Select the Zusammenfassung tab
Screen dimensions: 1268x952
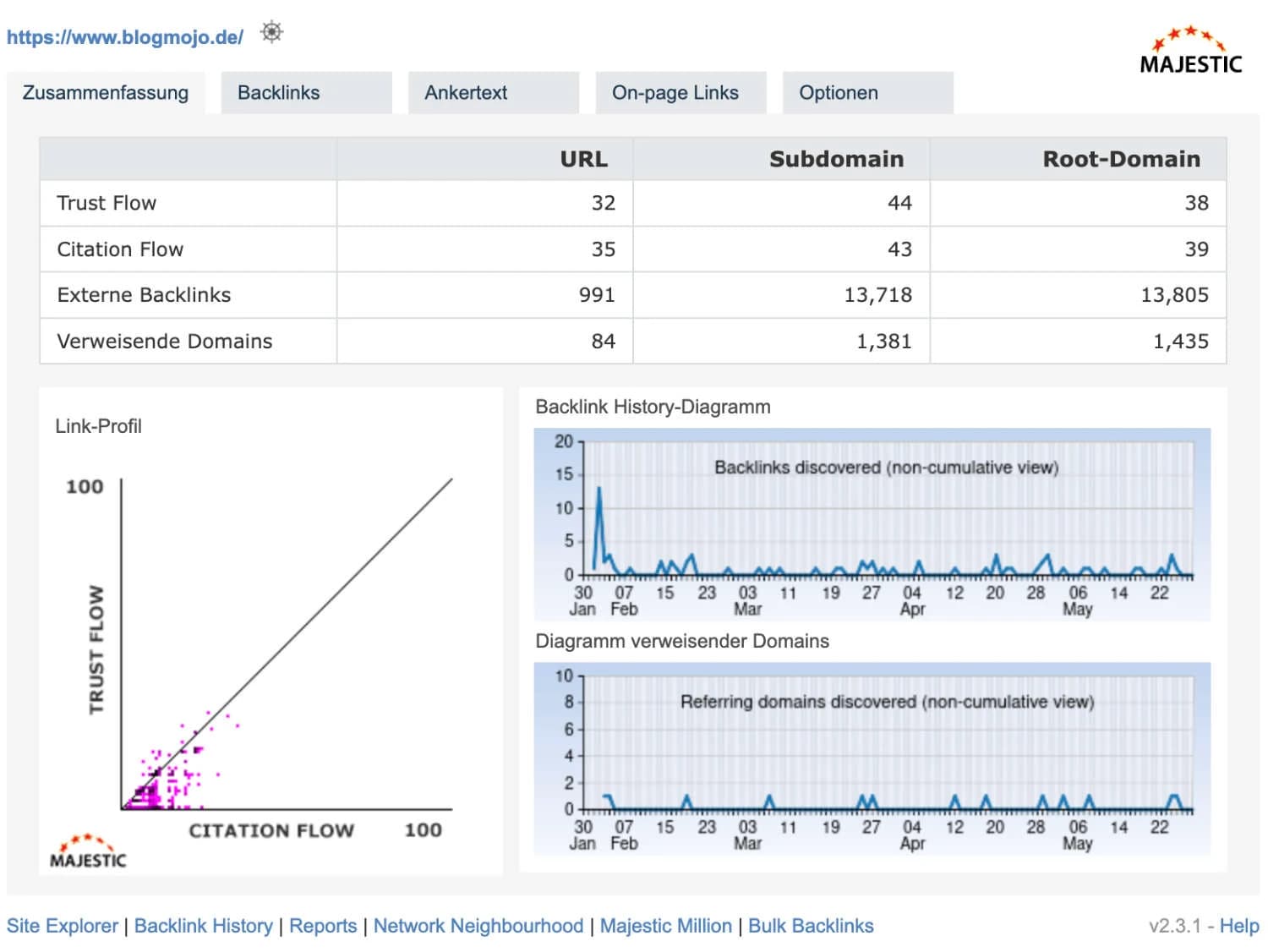pyautogui.click(x=105, y=93)
